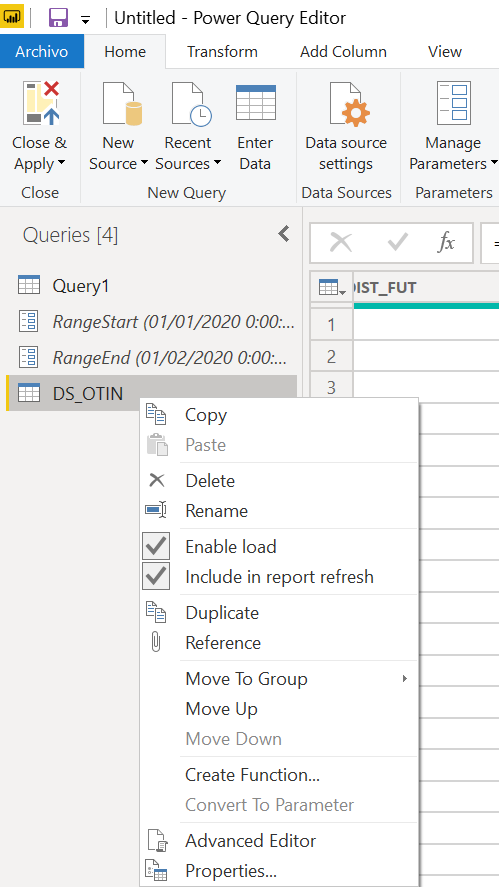This screenshot has height=887, width=499.
Task: Cancel formula edit with the X icon
Action: 341,243
